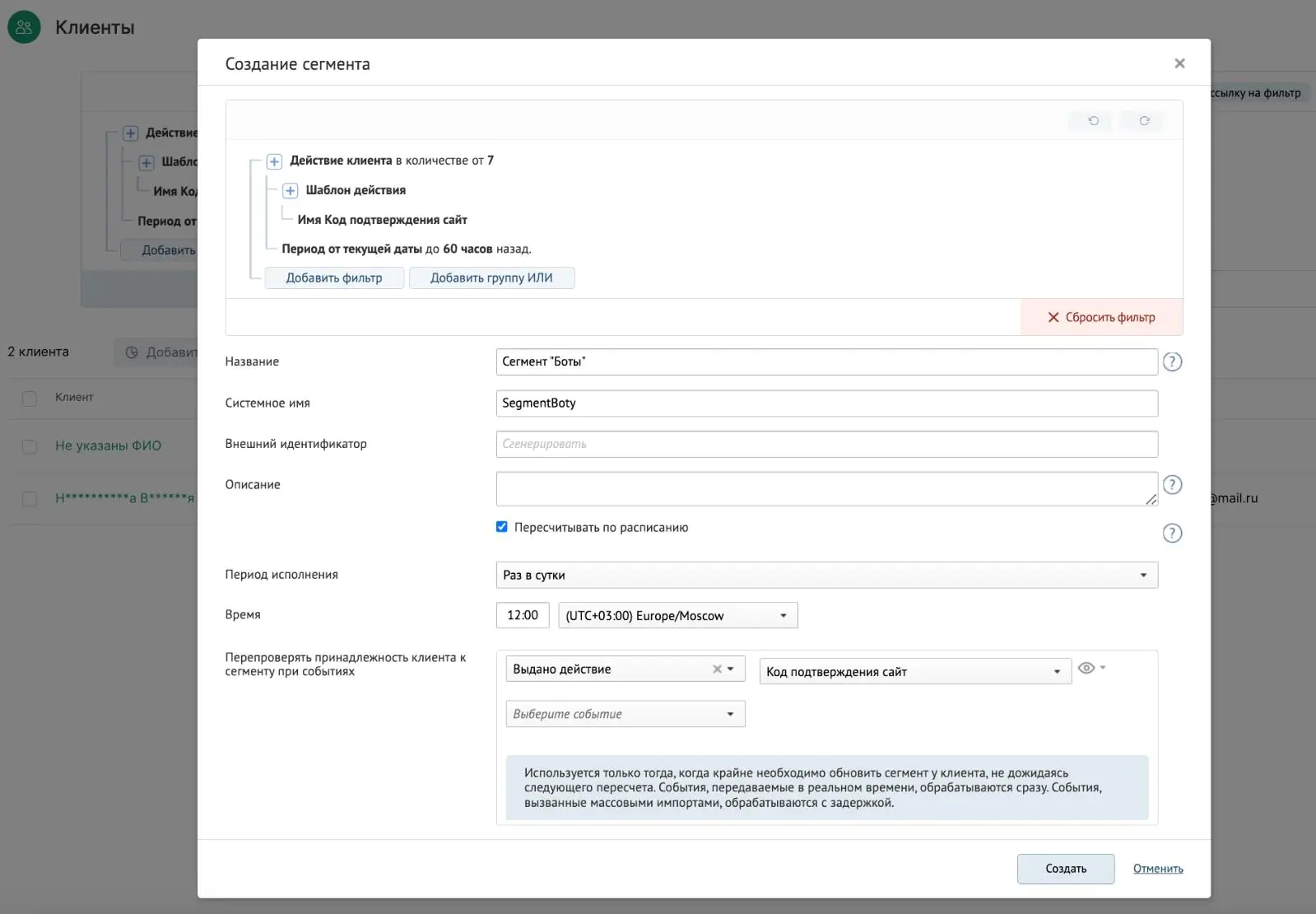
Task: Open 'Период исполнения' dropdown with 'Раз в сутки'
Action: point(826,575)
